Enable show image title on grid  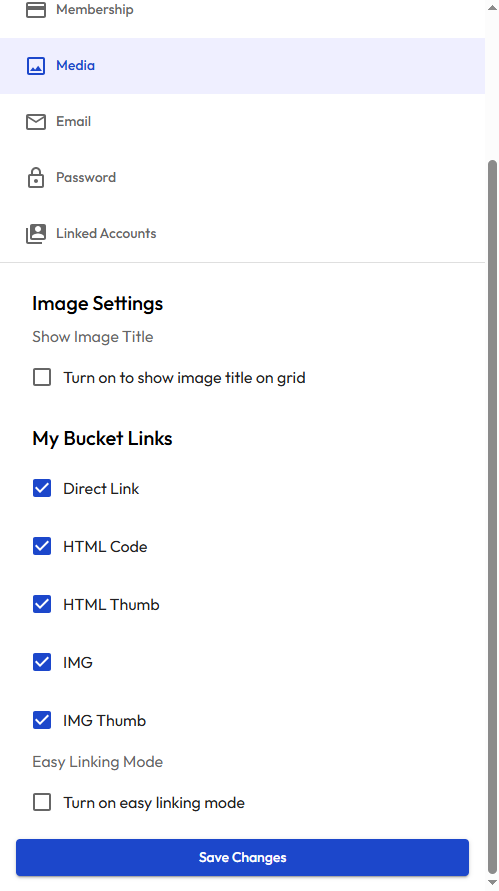(x=42, y=377)
